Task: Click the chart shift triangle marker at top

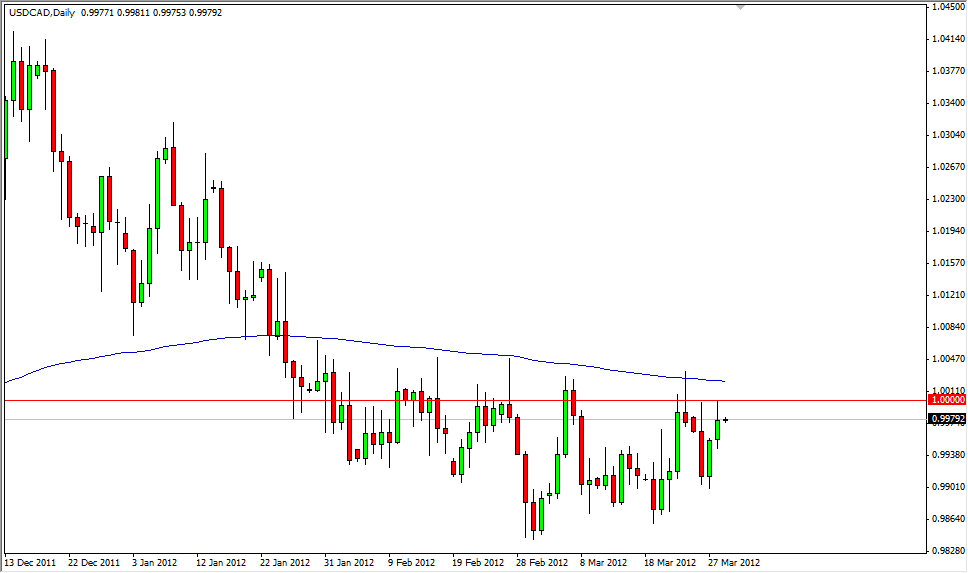Action: pyautogui.click(x=740, y=6)
